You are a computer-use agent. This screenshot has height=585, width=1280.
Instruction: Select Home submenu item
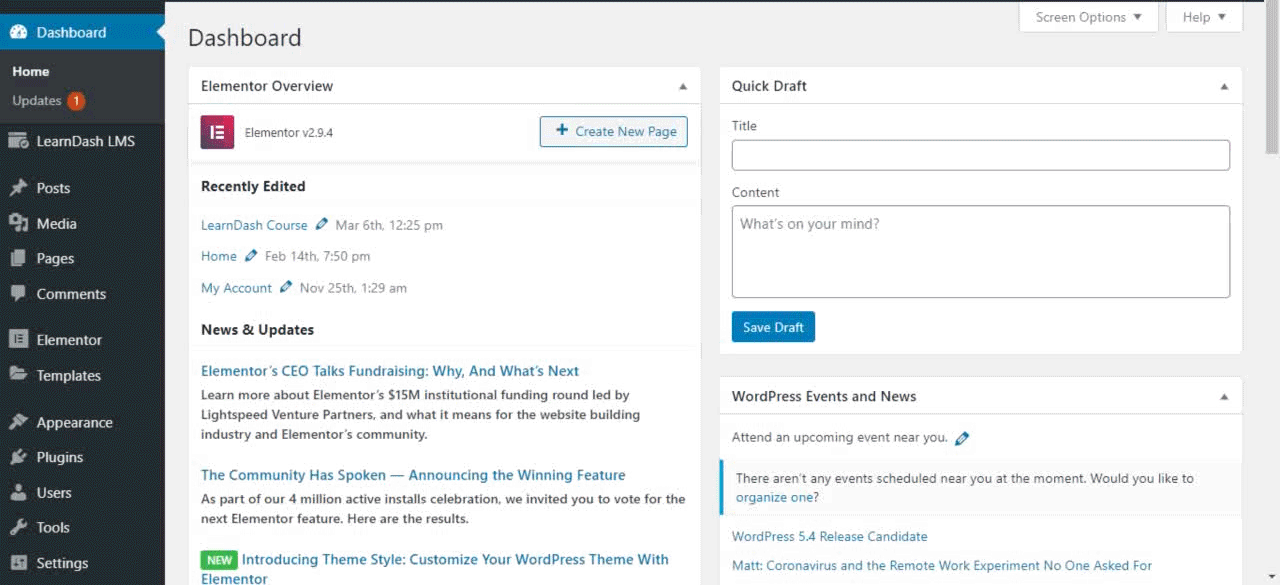point(30,72)
